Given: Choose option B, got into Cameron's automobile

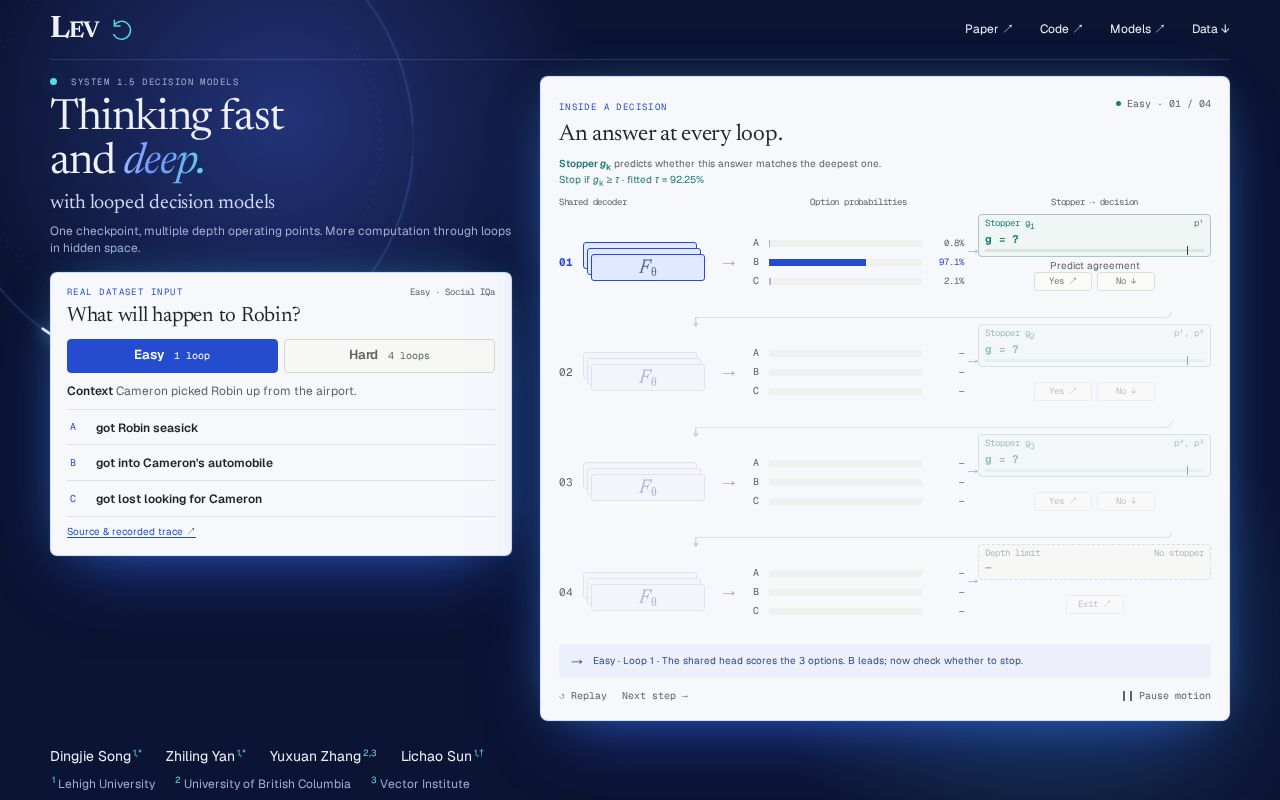Looking at the screenshot, I should pos(281,463).
